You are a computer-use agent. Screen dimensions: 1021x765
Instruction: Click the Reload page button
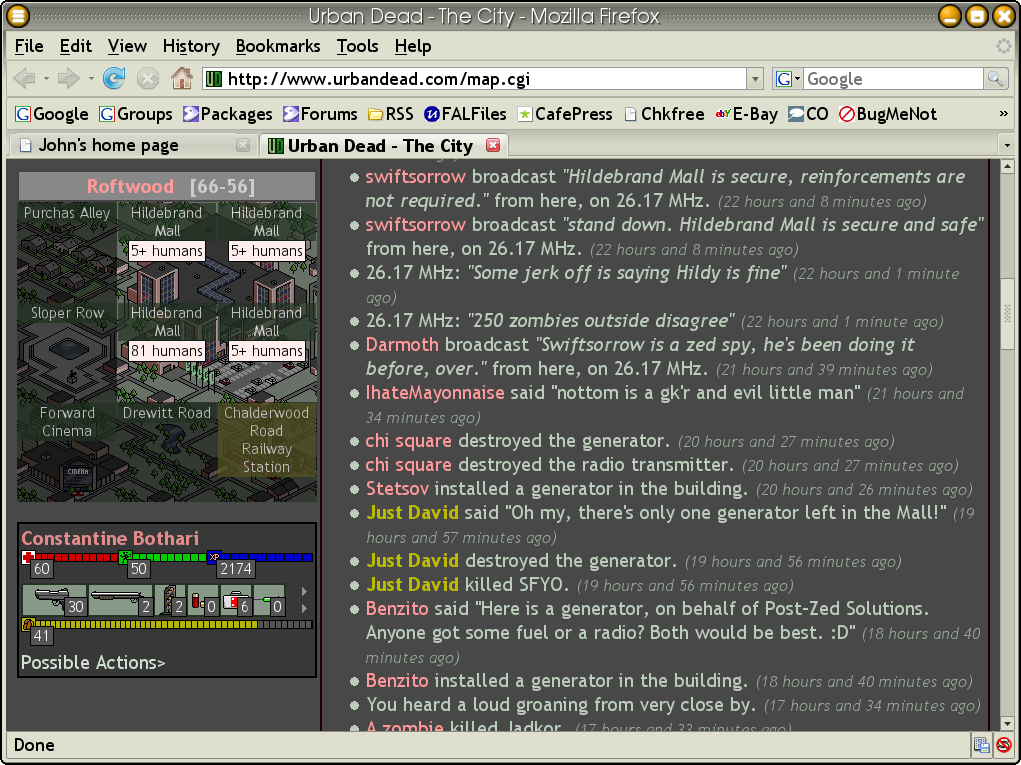coord(114,79)
